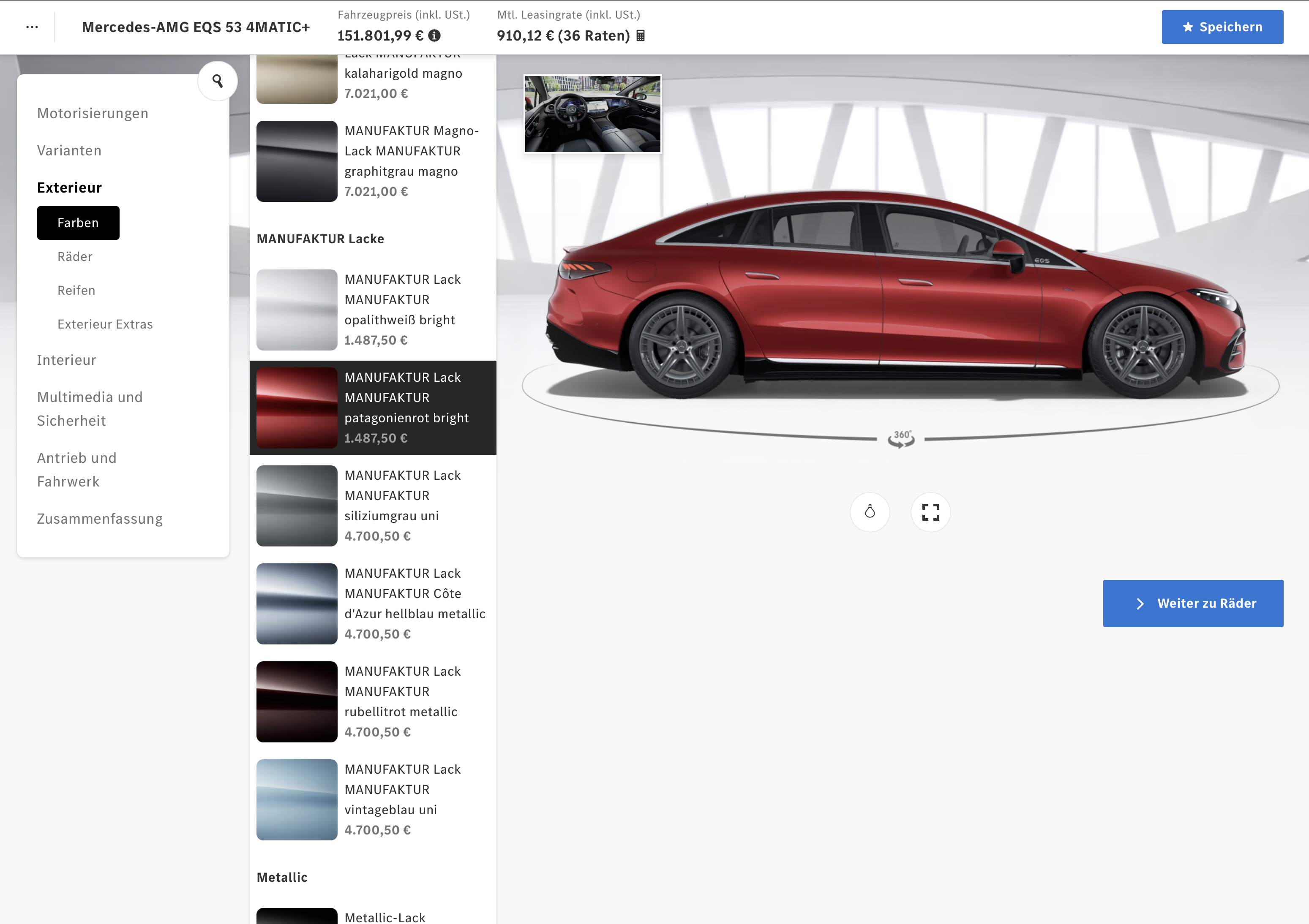Click the star Speichern button
The height and width of the screenshot is (924, 1309).
[x=1222, y=27]
